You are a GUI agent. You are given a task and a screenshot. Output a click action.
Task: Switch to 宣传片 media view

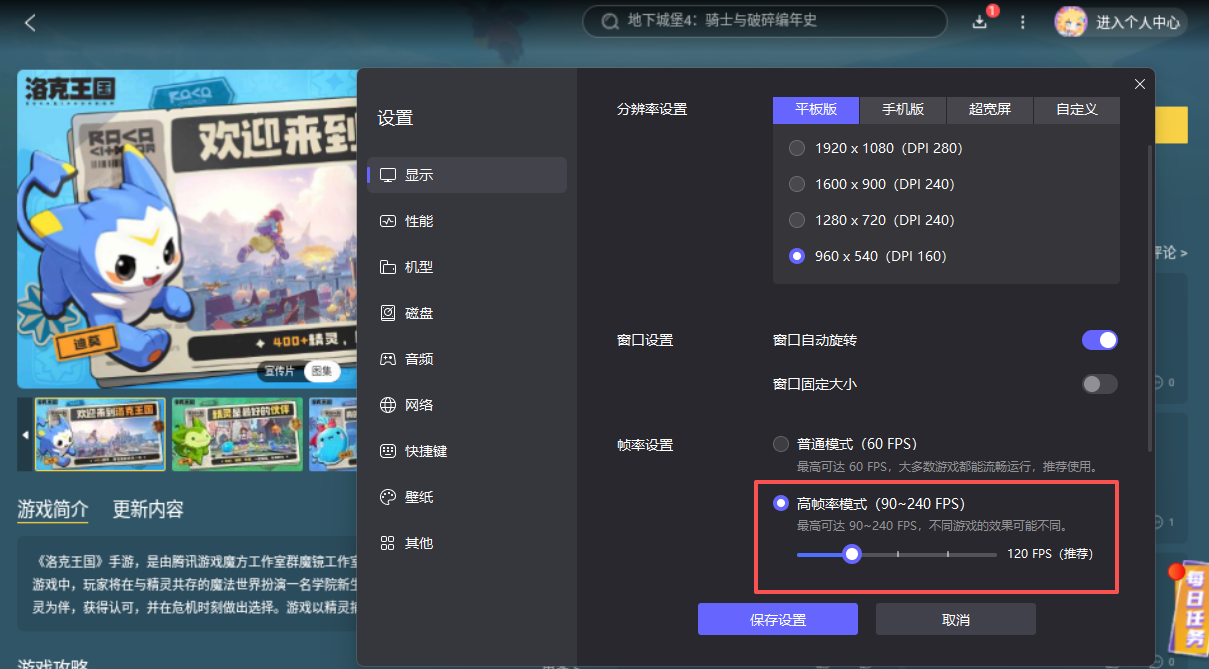pyautogui.click(x=280, y=371)
